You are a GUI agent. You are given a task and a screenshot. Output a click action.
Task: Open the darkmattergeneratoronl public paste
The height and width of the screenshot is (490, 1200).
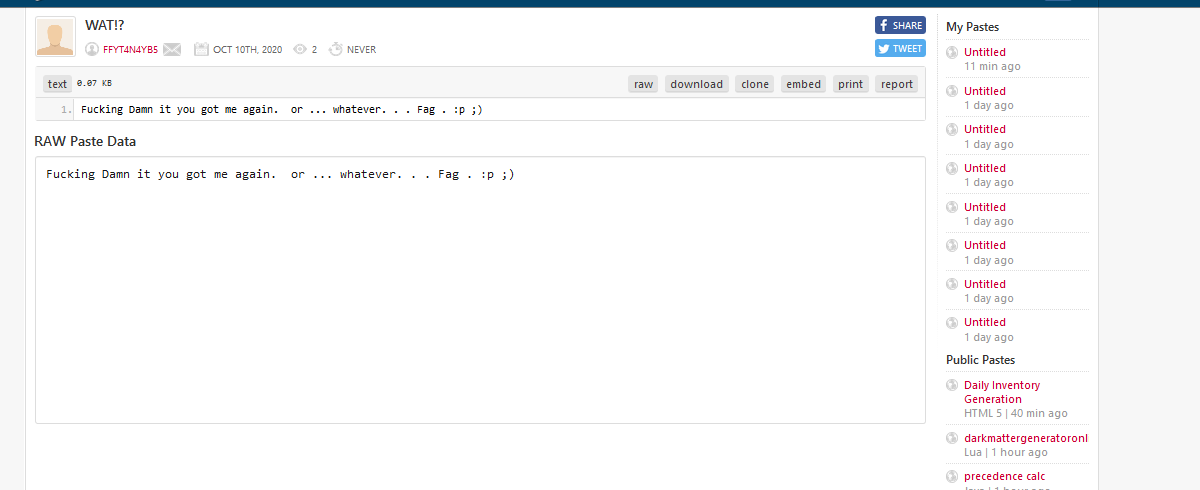click(1026, 438)
